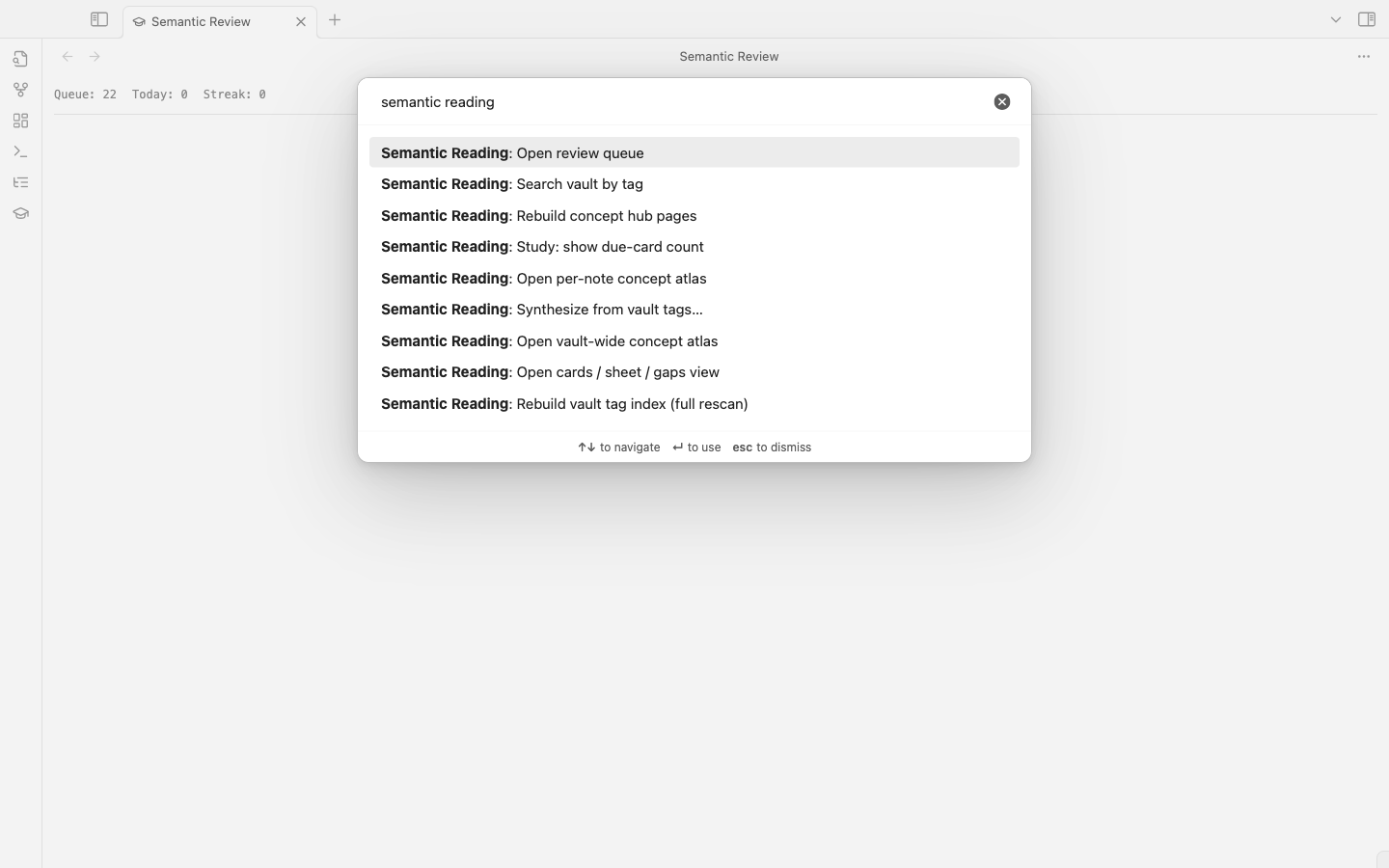
Task: Open graph view icon in ribbon
Action: [20, 90]
